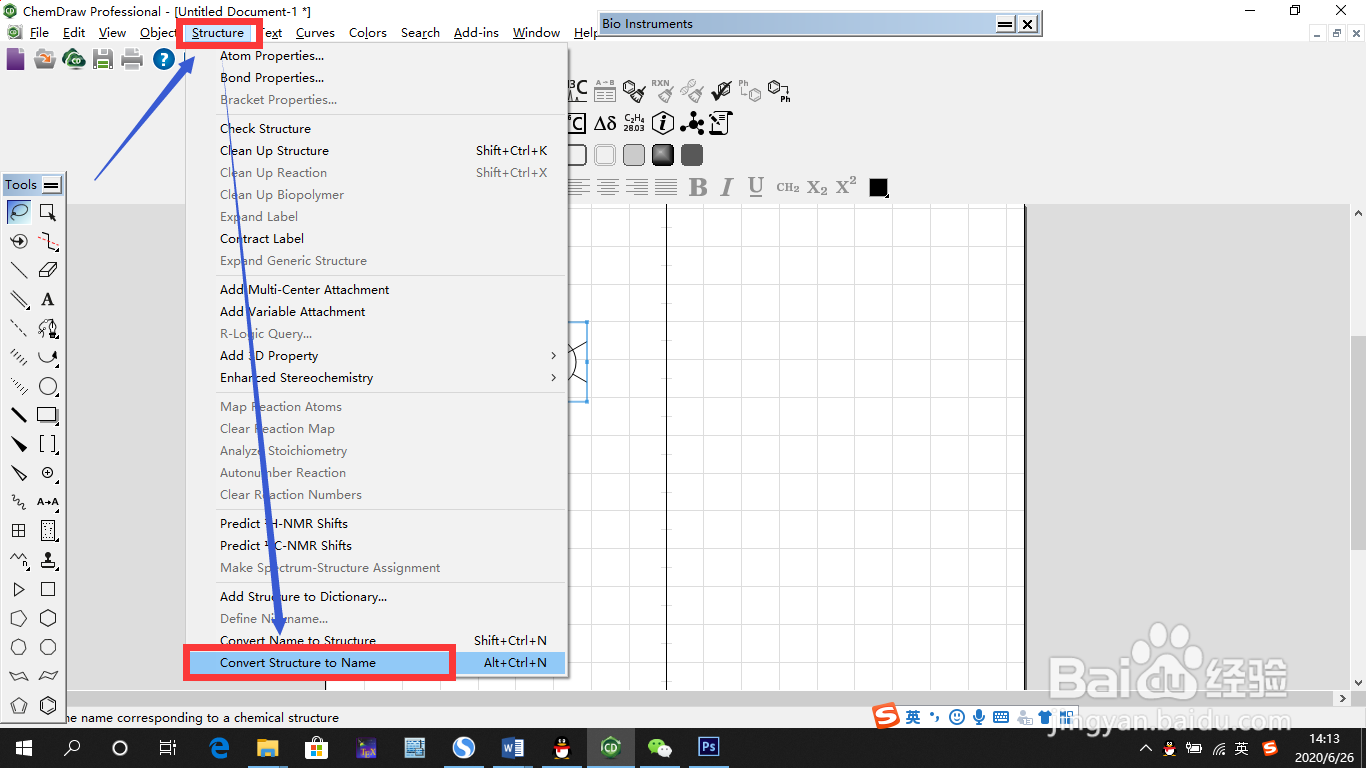Toggle subscript X2 formatting
Screen dimensions: 1366x768
click(x=817, y=187)
